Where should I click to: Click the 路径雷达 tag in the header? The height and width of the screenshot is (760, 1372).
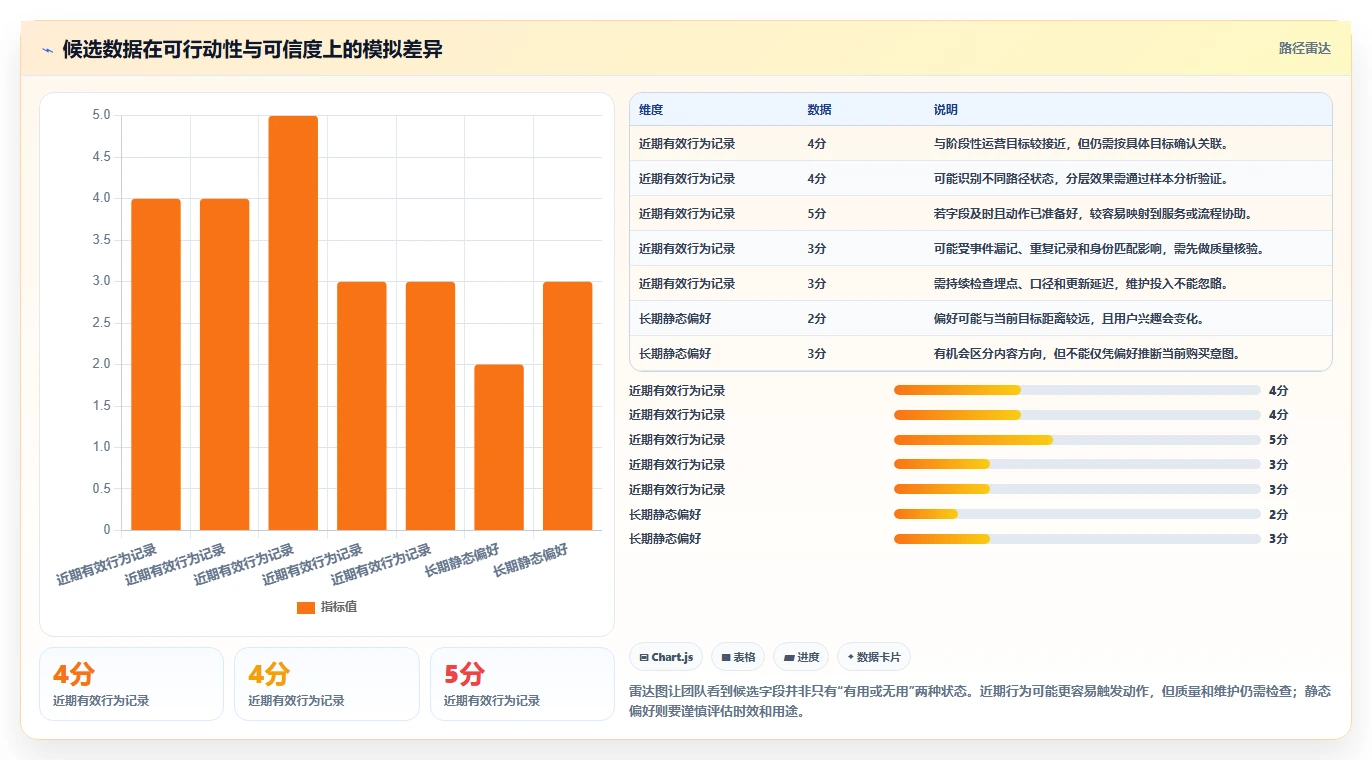coord(1304,48)
